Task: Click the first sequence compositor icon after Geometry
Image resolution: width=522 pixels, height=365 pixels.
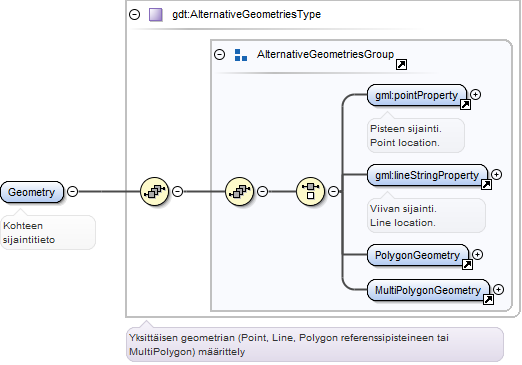Action: click(x=154, y=191)
